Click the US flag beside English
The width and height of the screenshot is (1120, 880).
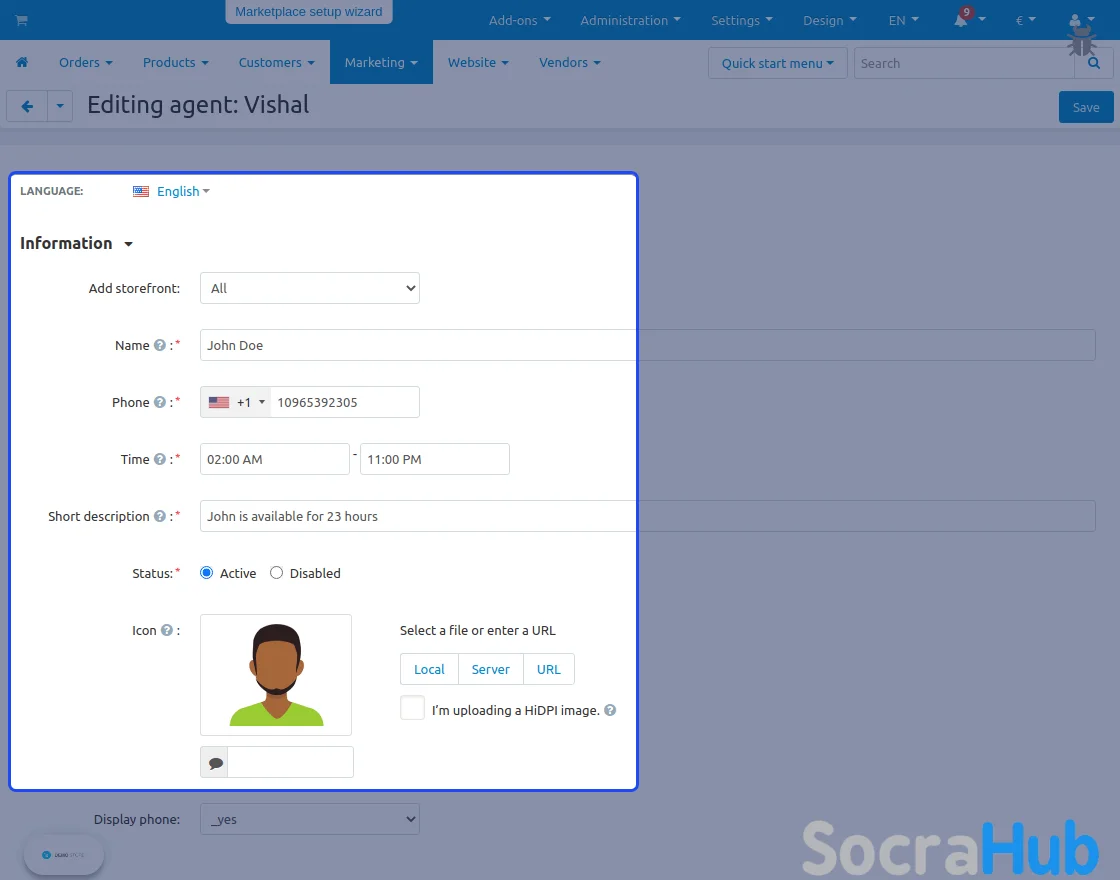(x=141, y=191)
